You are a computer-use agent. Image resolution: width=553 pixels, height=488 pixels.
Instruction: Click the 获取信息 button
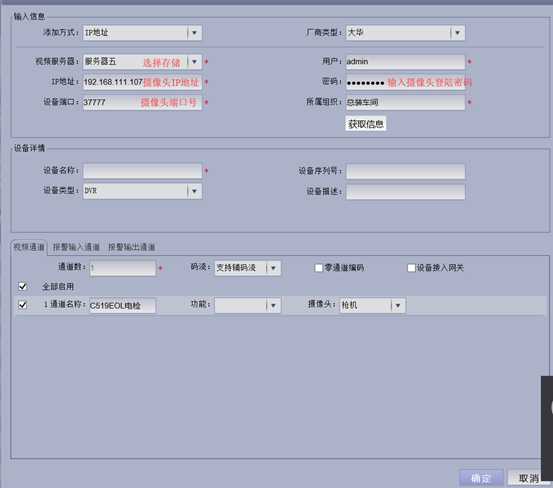[366, 124]
